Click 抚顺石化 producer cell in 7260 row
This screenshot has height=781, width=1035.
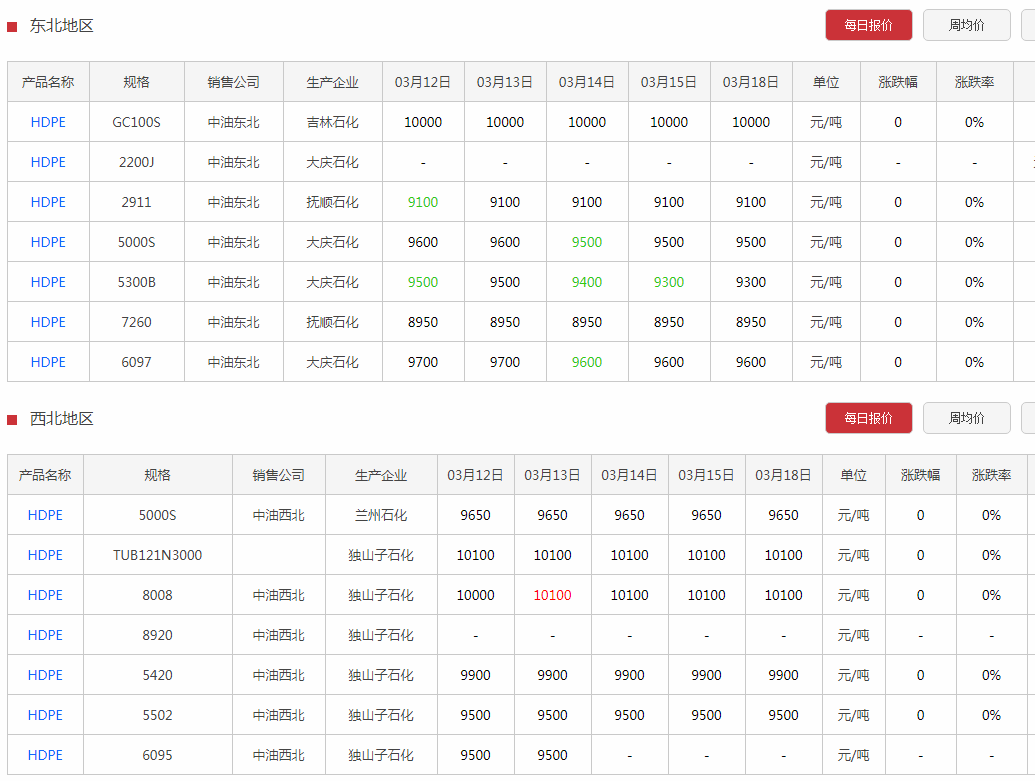pos(333,322)
